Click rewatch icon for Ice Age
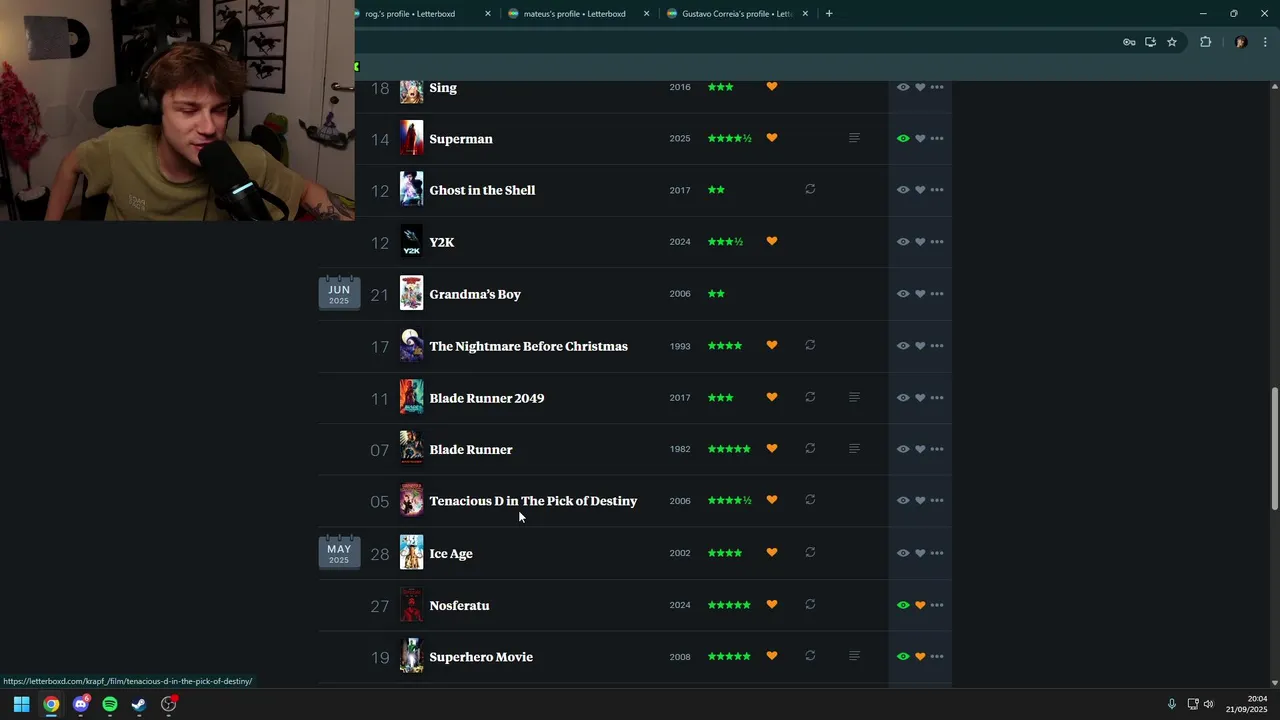Viewport: 1280px width, 720px height. coord(810,552)
